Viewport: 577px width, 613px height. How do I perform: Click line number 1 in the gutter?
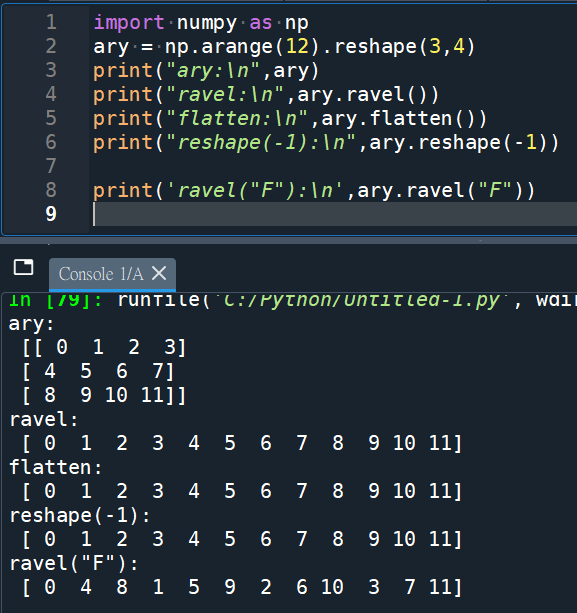(x=51, y=22)
